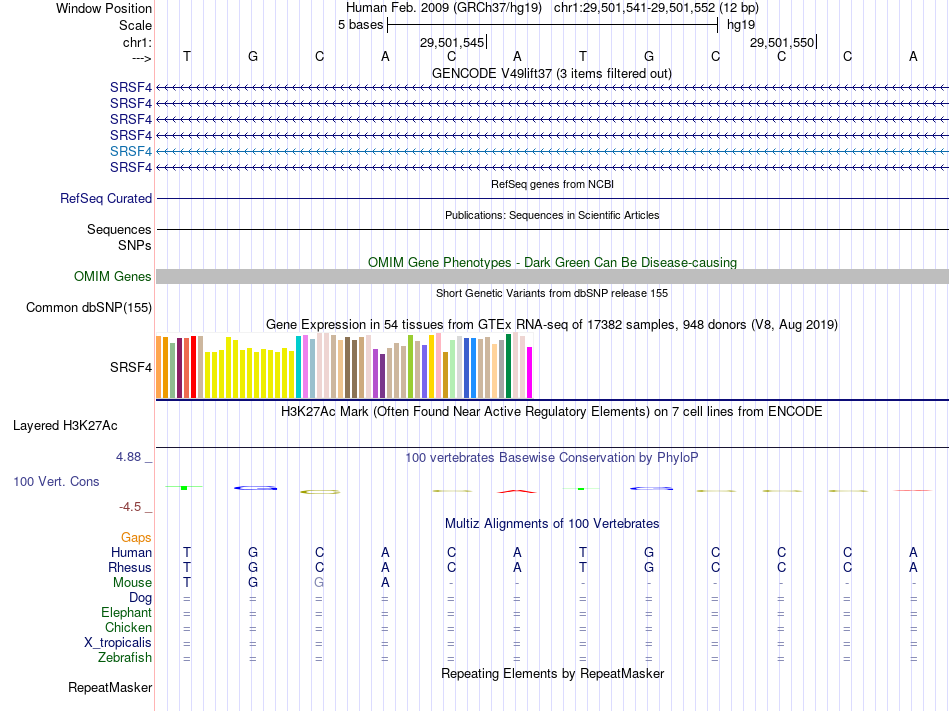Click the RepeatMasker track label
This screenshot has height=711, width=950.
[110, 687]
